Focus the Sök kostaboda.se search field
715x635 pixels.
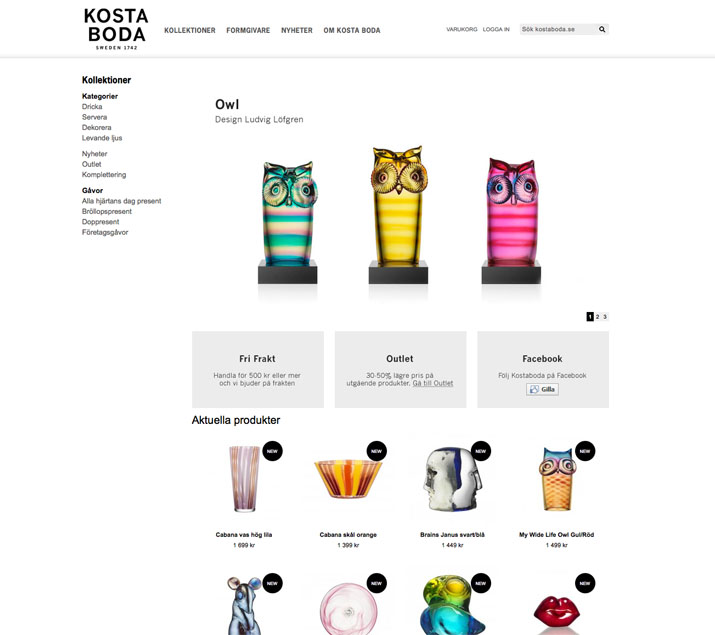(x=558, y=29)
